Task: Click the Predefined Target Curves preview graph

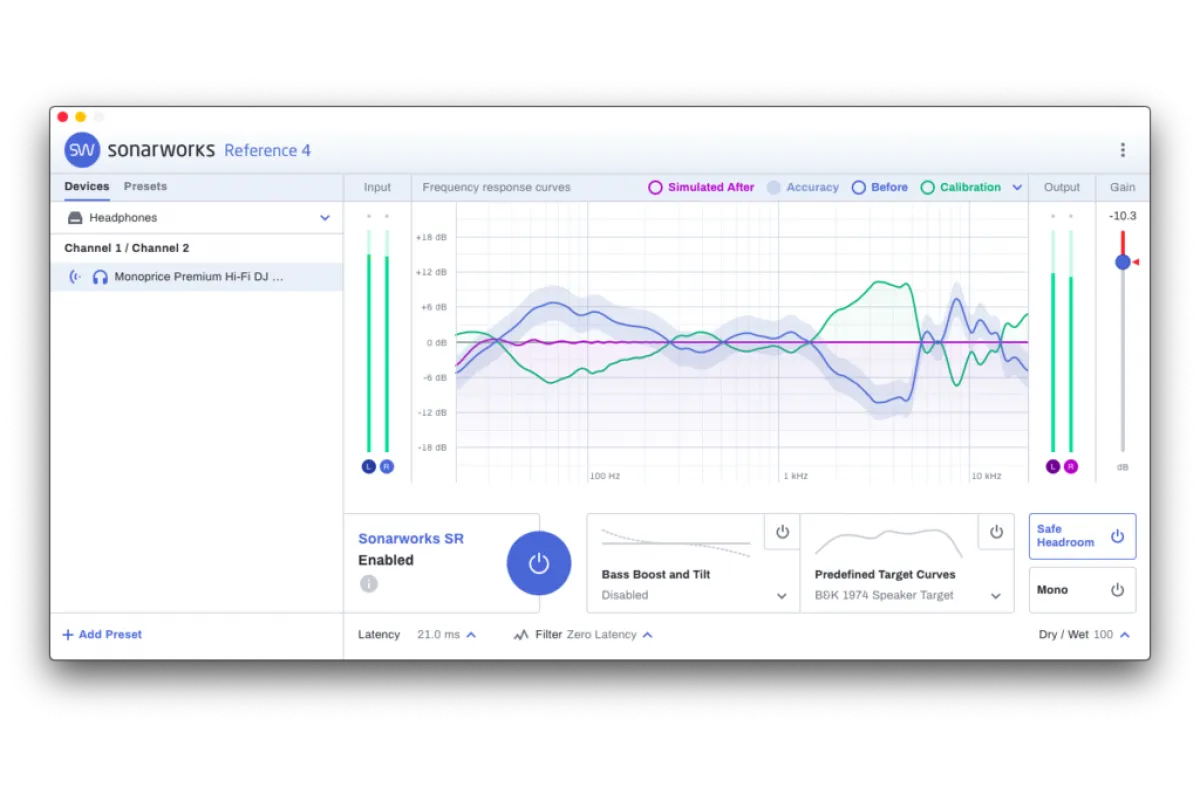Action: [889, 542]
